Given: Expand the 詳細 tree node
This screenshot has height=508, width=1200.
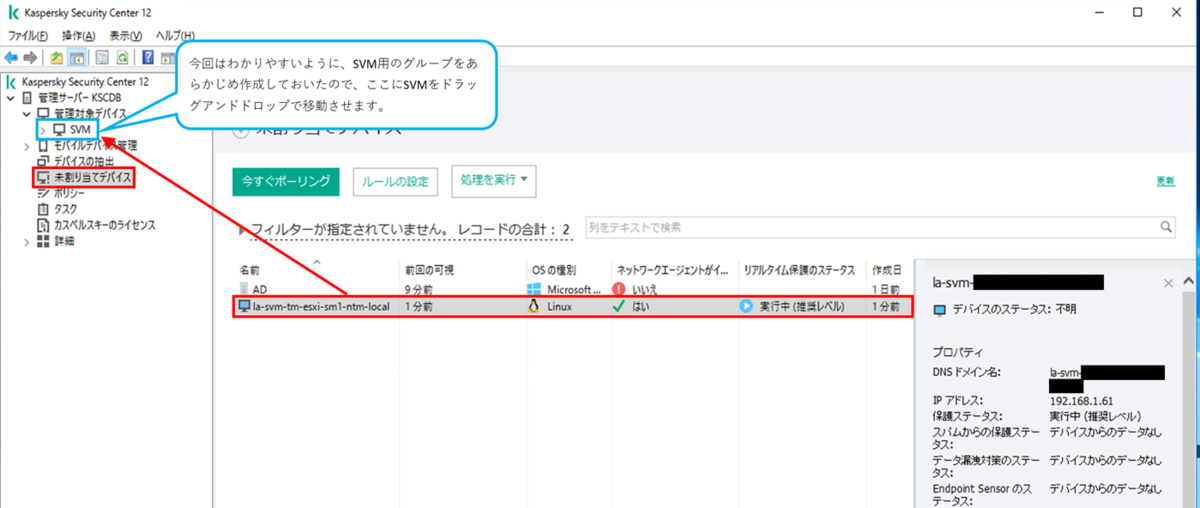Looking at the screenshot, I should pyautogui.click(x=27, y=241).
